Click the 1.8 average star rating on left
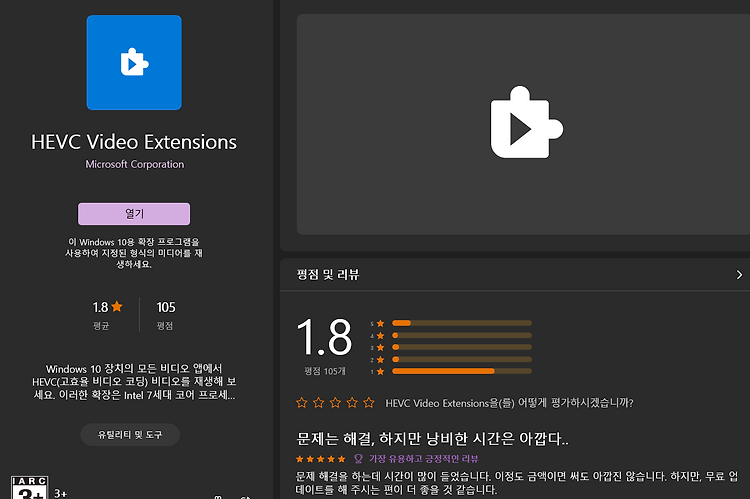750x499 pixels. click(107, 307)
